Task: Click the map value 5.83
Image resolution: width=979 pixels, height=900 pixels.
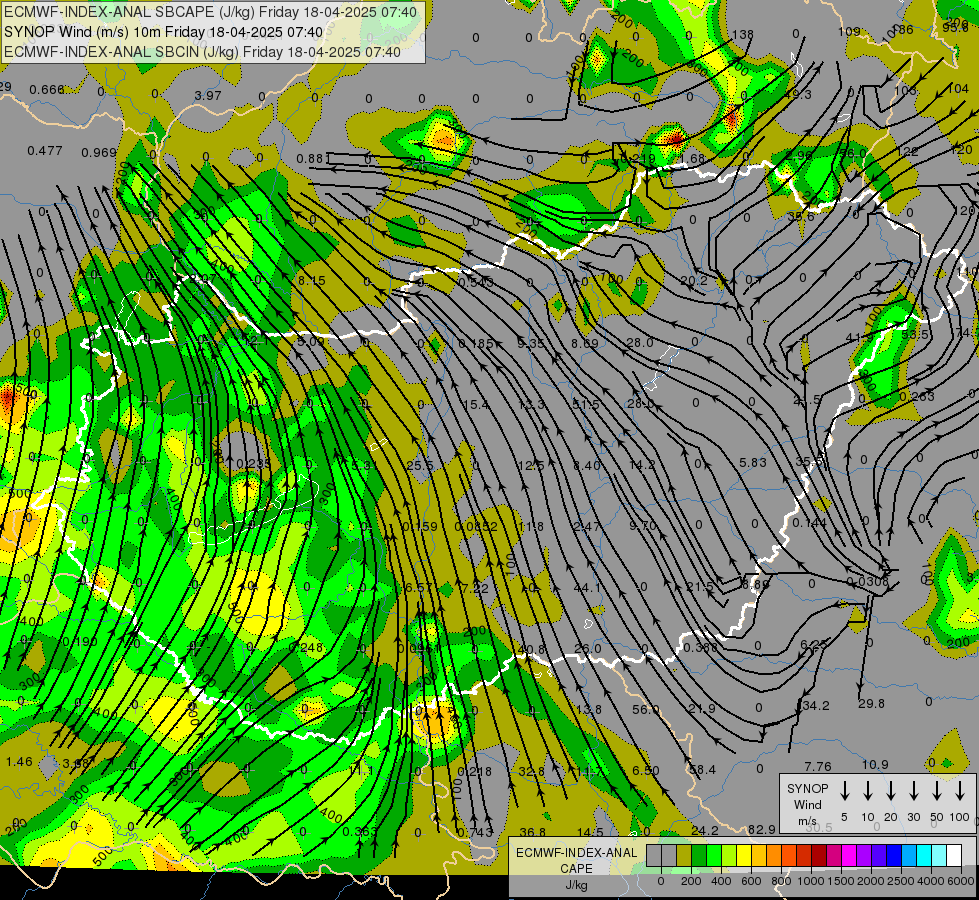Action: [x=752, y=463]
